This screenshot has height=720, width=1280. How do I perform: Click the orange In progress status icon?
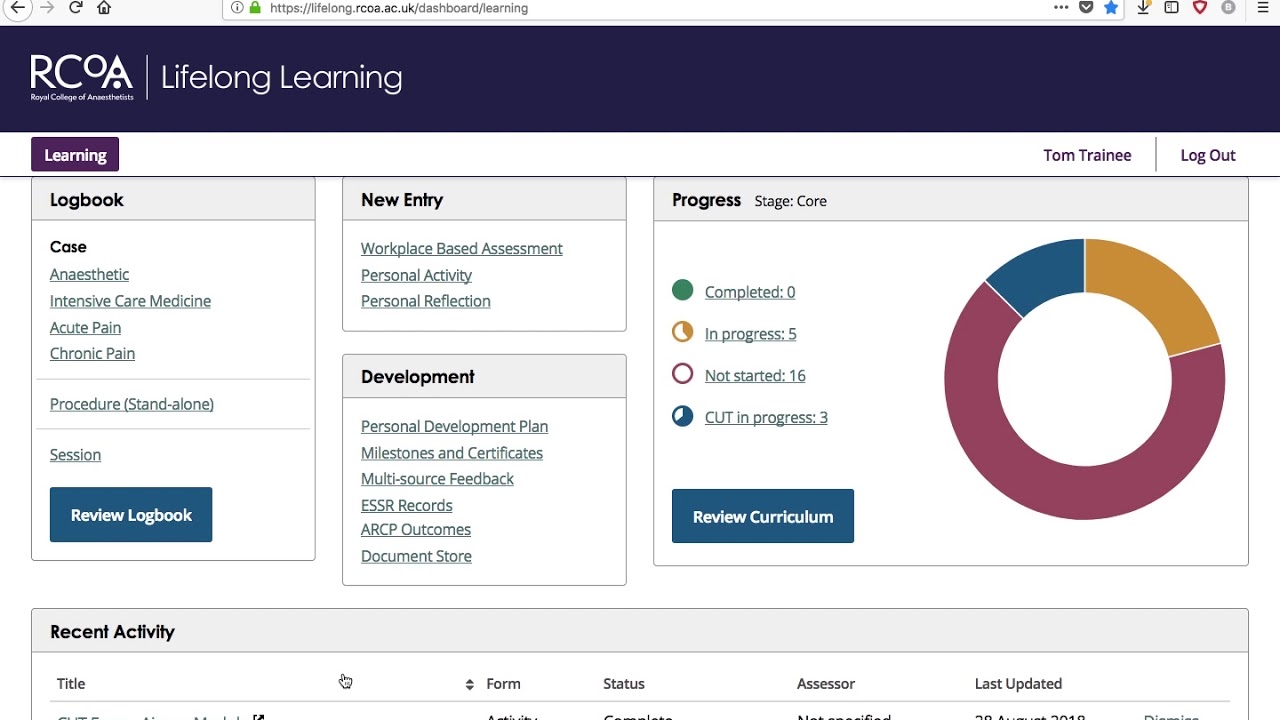683,332
